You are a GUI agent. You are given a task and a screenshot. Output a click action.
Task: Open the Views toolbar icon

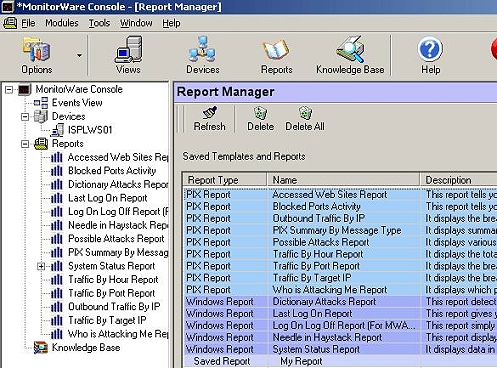[x=128, y=49]
